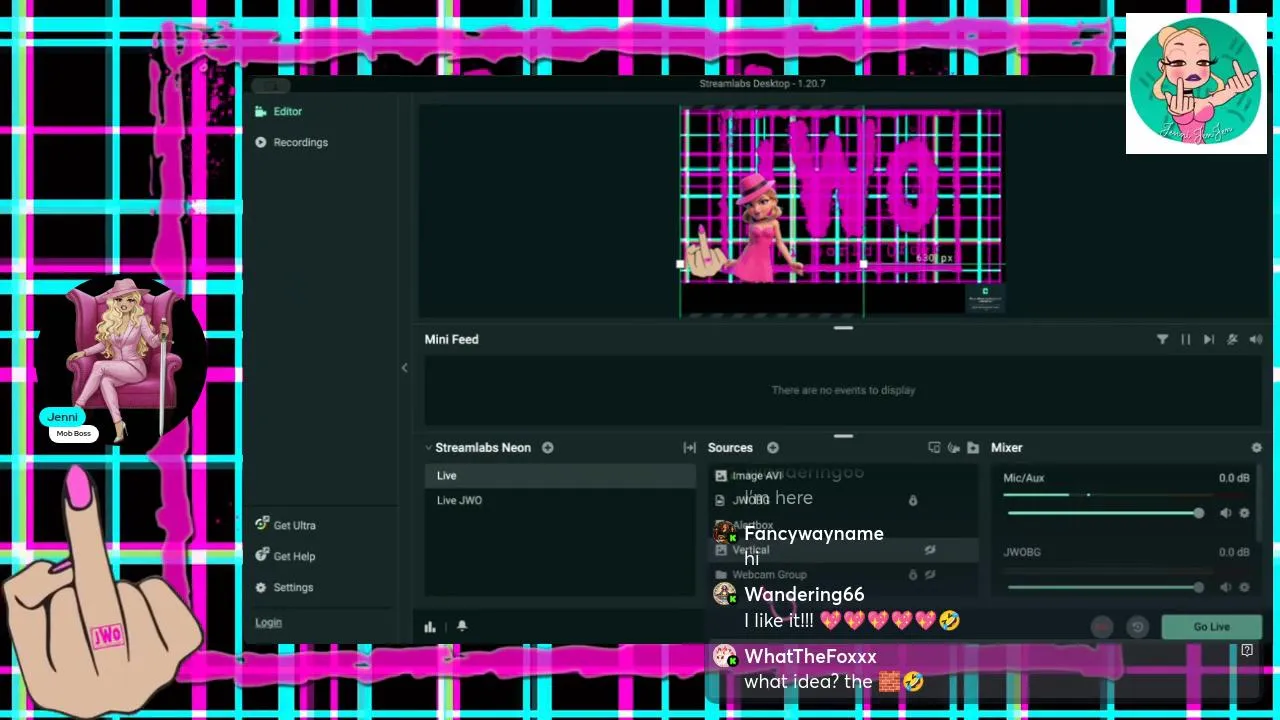Open Streamlabs Settings
The height and width of the screenshot is (720, 1280).
(x=284, y=587)
